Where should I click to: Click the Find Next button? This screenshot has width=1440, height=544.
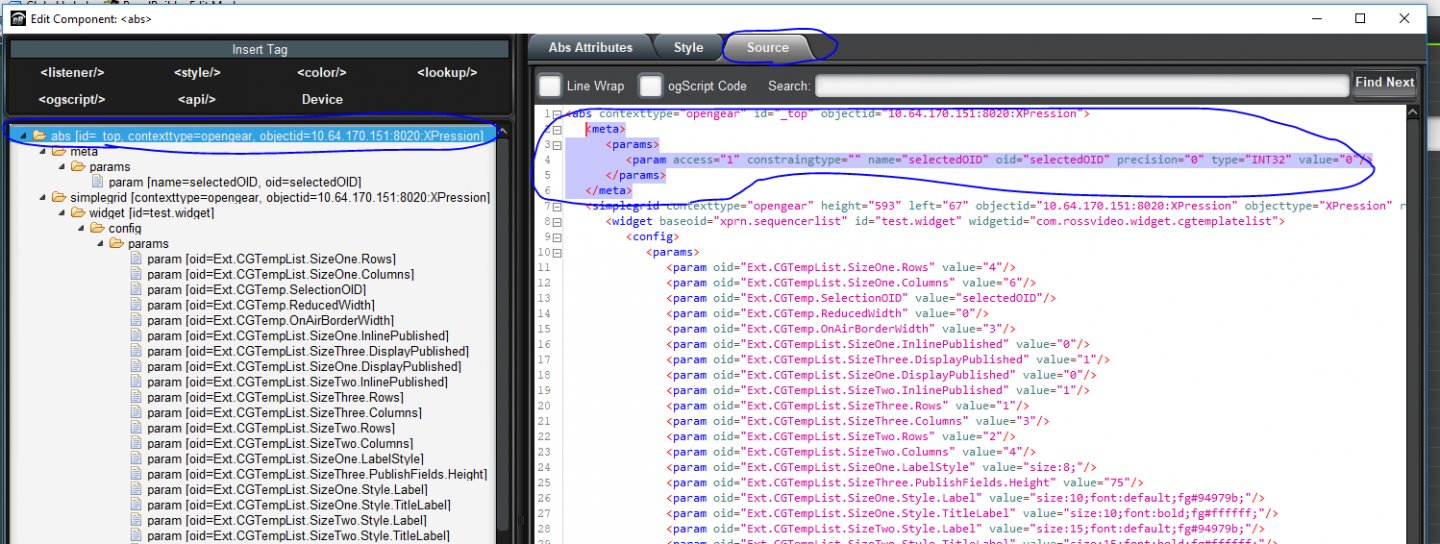click(x=1385, y=84)
